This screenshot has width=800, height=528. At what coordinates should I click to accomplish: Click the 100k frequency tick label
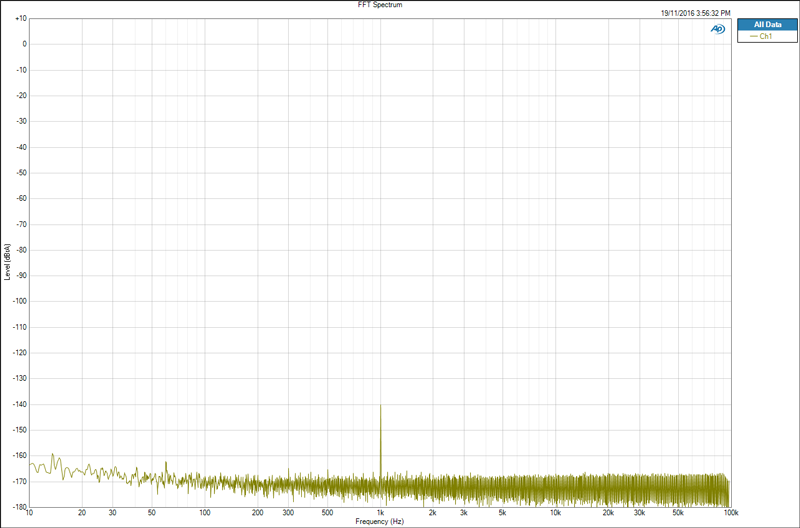(x=731, y=513)
